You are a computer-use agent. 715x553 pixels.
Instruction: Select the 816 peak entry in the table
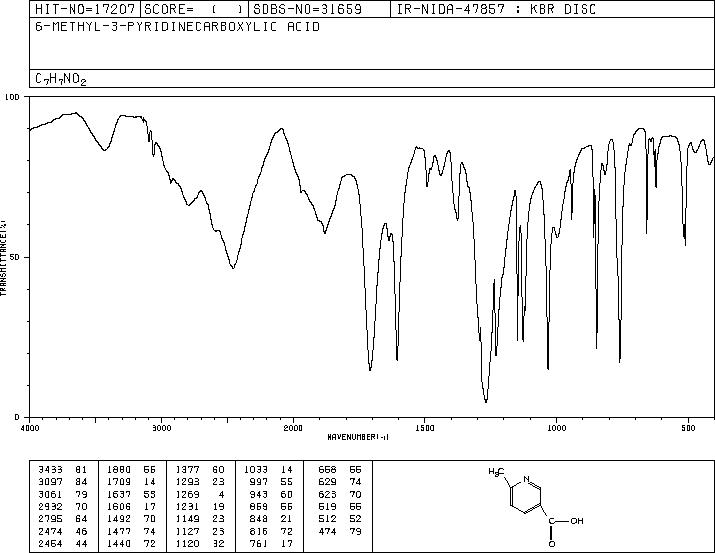pos(272,532)
